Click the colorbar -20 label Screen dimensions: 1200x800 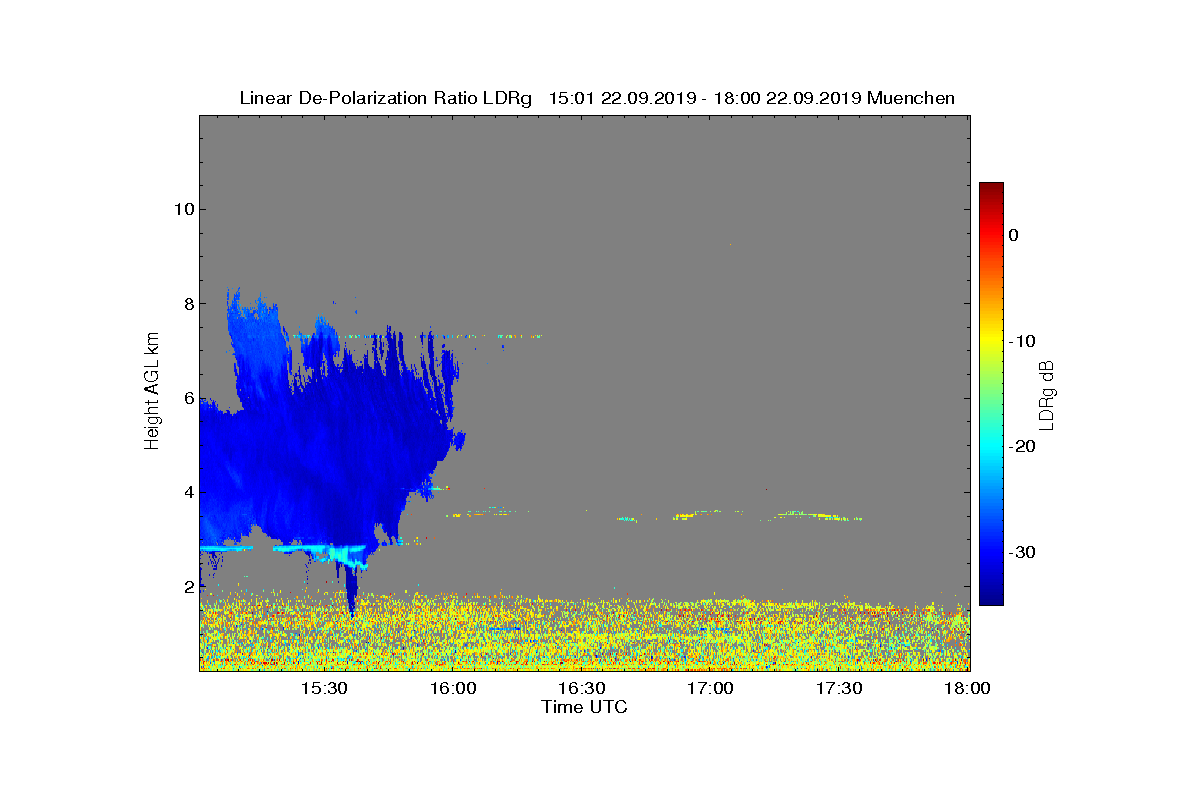(x=1024, y=446)
